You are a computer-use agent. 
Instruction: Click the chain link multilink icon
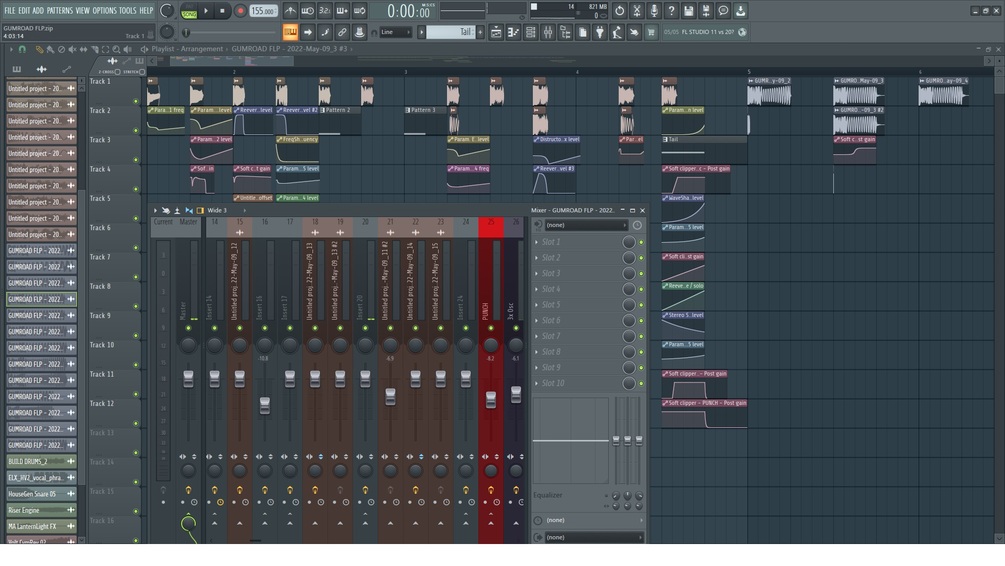(342, 32)
